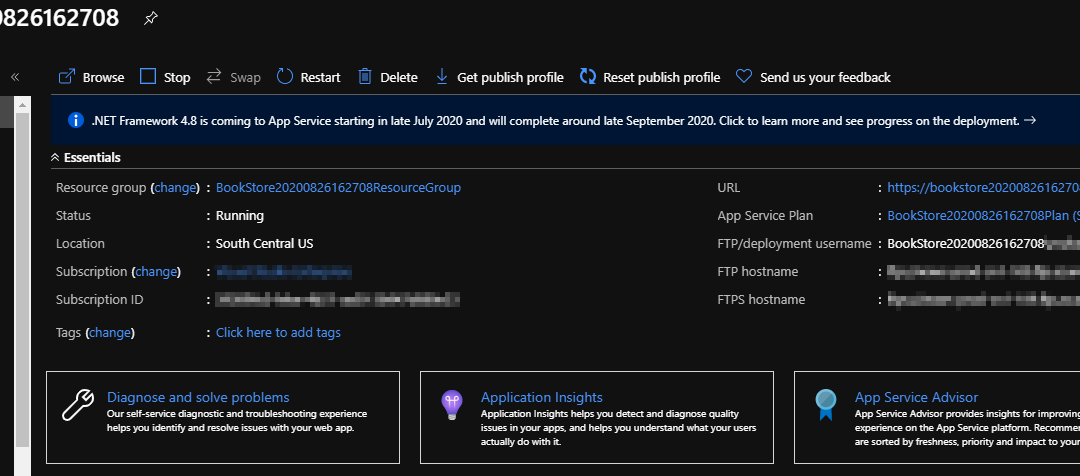Viewport: 1080px width, 476px height.
Task: Delete the web app
Action: (x=388, y=77)
